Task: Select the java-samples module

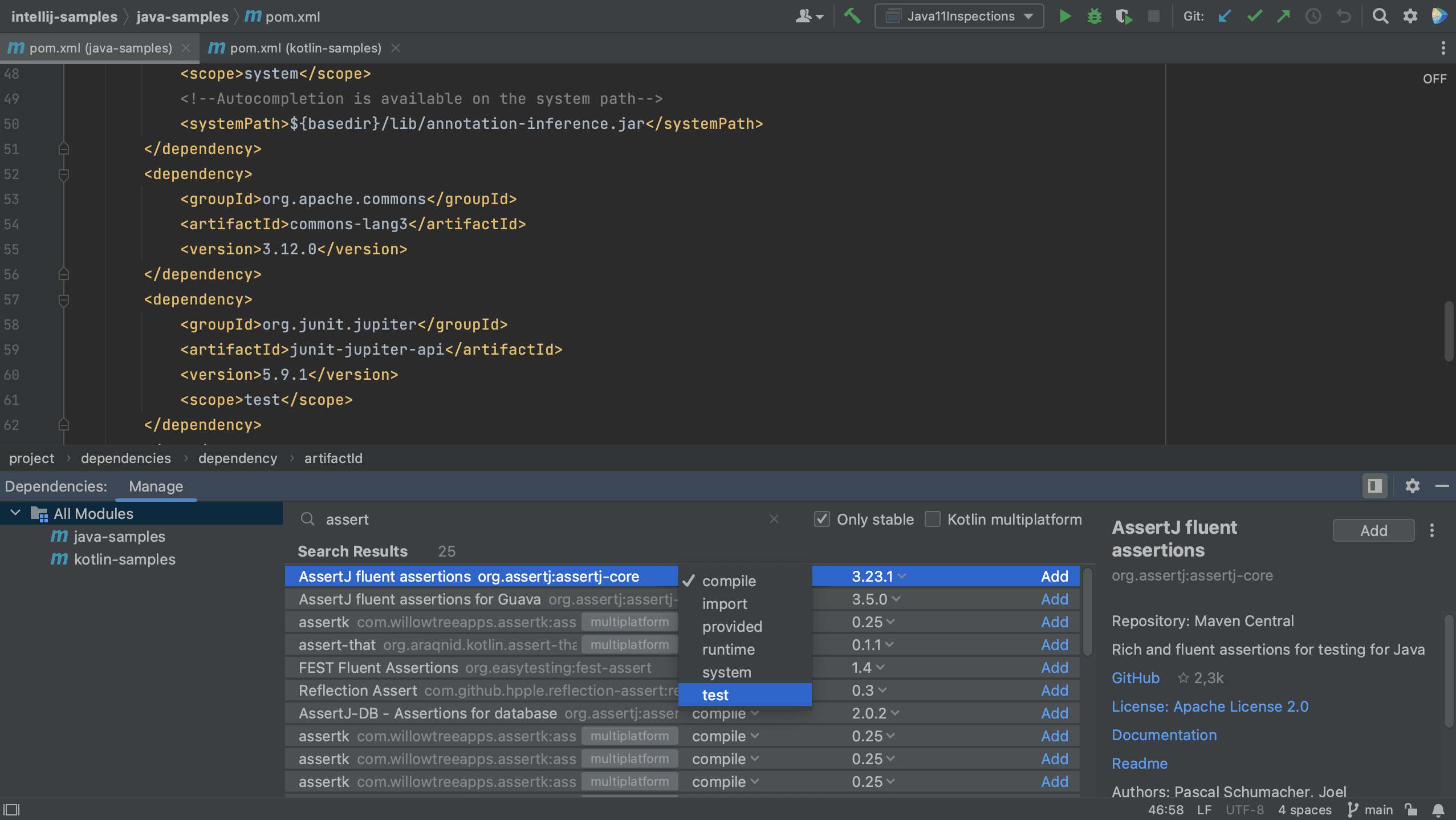Action: [x=119, y=536]
